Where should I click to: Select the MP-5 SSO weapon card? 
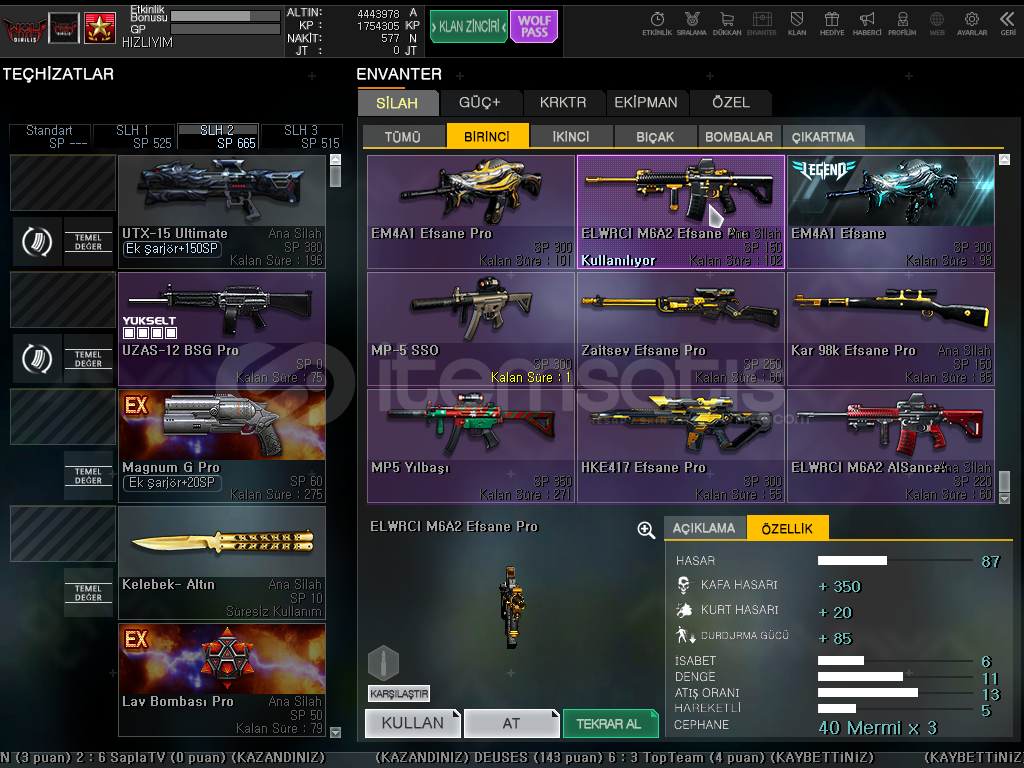(471, 329)
